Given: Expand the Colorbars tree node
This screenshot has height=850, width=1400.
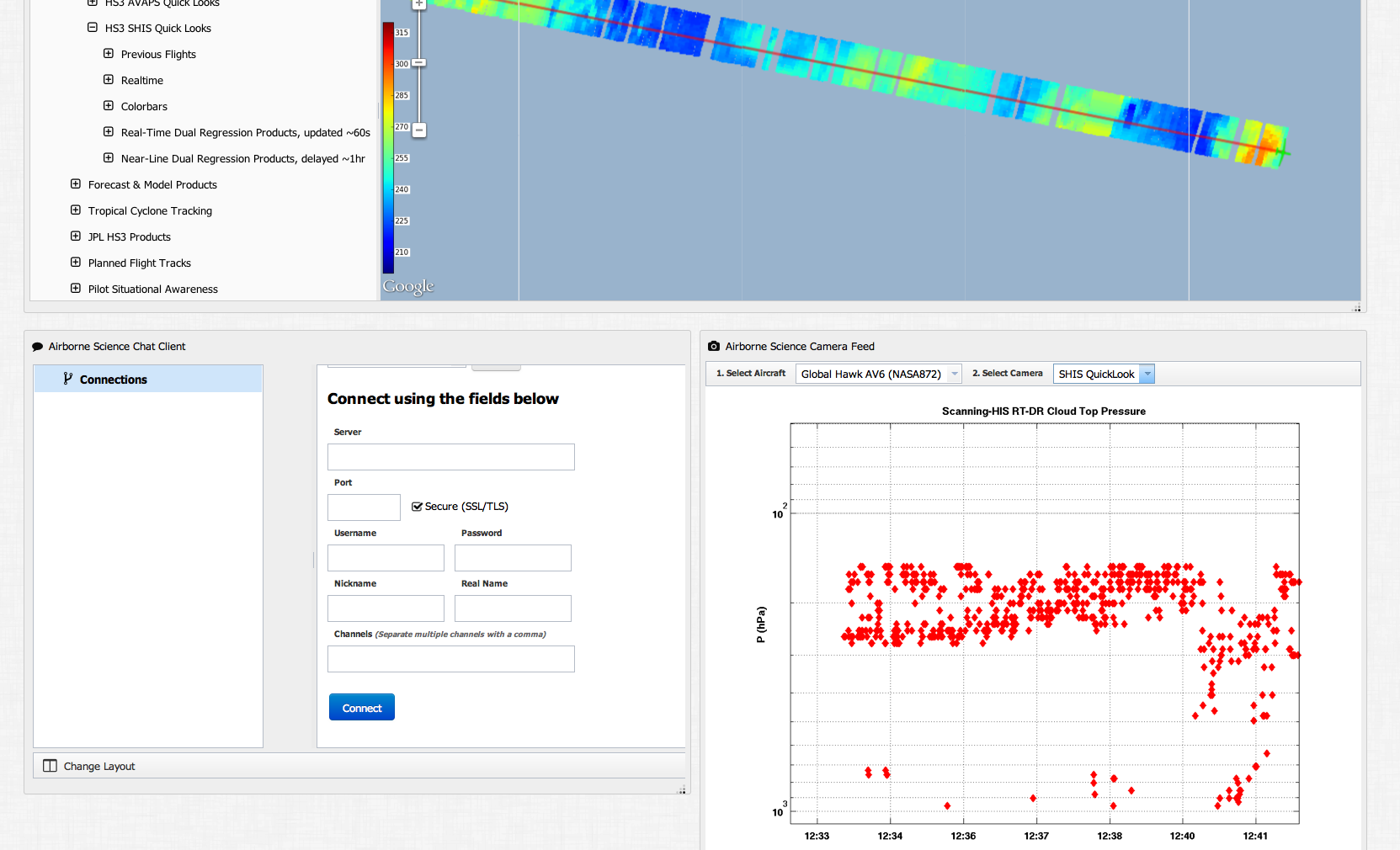Looking at the screenshot, I should (109, 106).
